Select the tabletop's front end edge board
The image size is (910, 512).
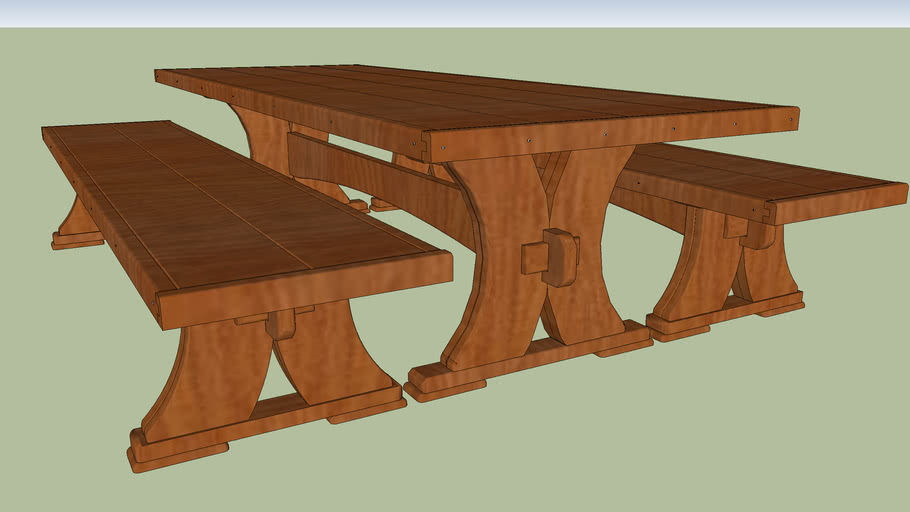point(610,132)
